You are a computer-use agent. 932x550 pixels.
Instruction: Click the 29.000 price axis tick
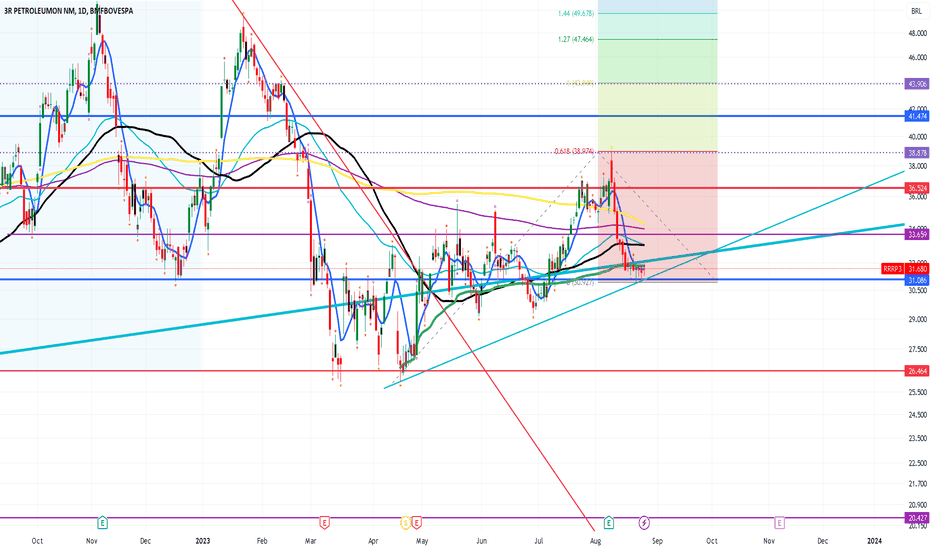pyautogui.click(x=917, y=320)
